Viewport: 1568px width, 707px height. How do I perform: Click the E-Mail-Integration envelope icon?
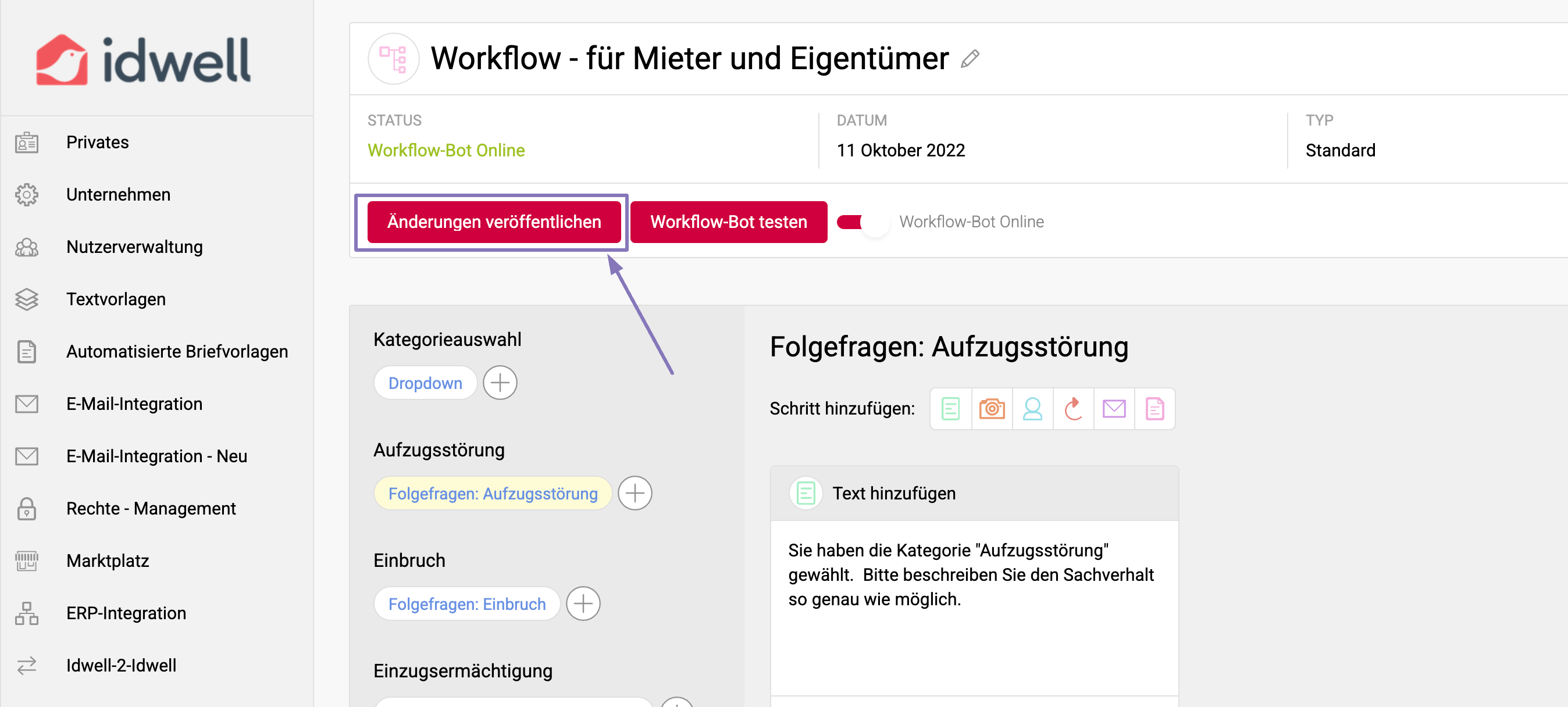coord(27,404)
